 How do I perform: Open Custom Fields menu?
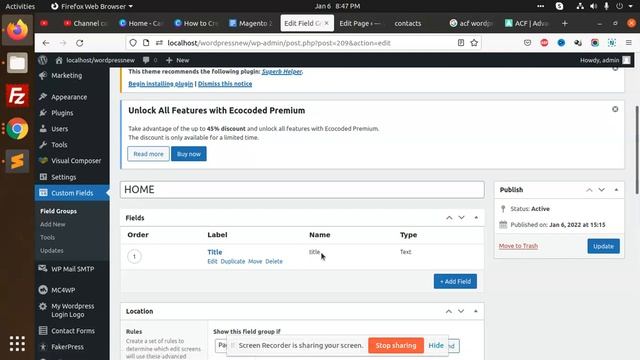coord(72,193)
